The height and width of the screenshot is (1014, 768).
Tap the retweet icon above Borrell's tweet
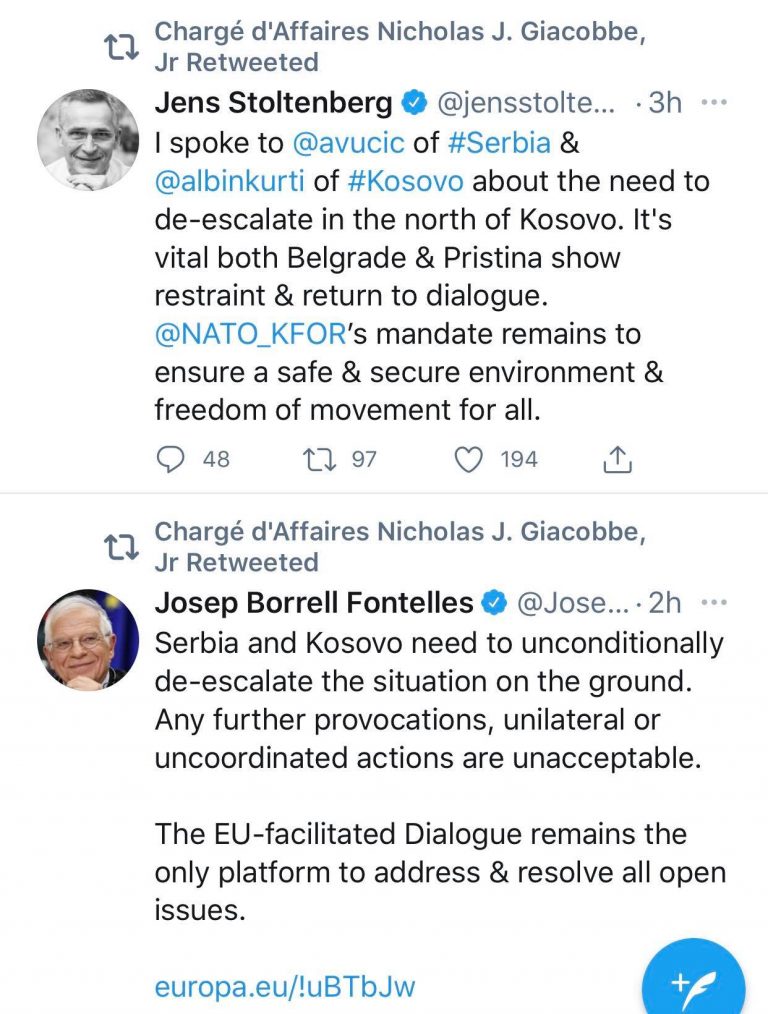tap(123, 546)
